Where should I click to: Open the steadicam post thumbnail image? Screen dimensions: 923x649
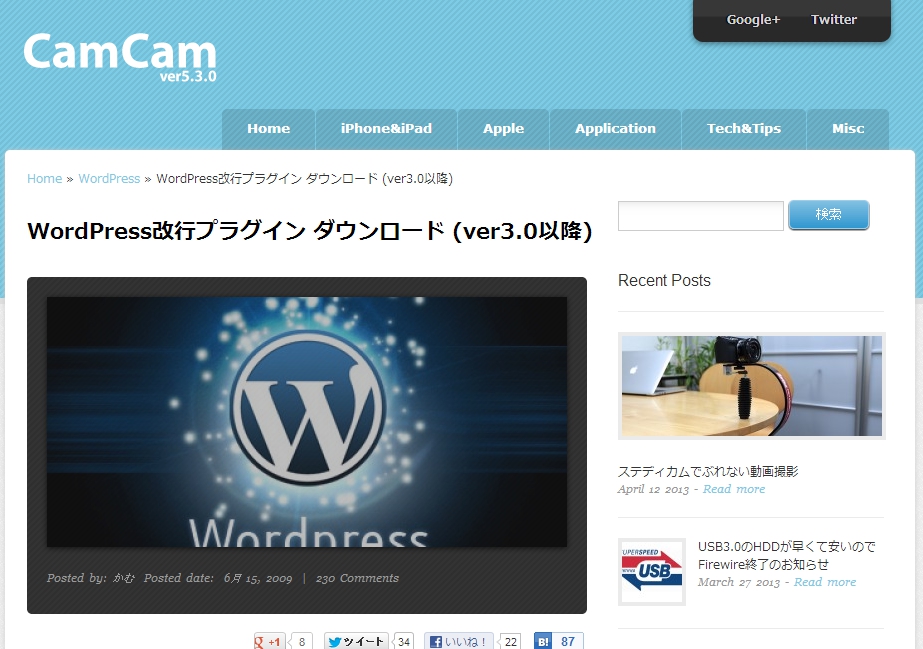[752, 386]
